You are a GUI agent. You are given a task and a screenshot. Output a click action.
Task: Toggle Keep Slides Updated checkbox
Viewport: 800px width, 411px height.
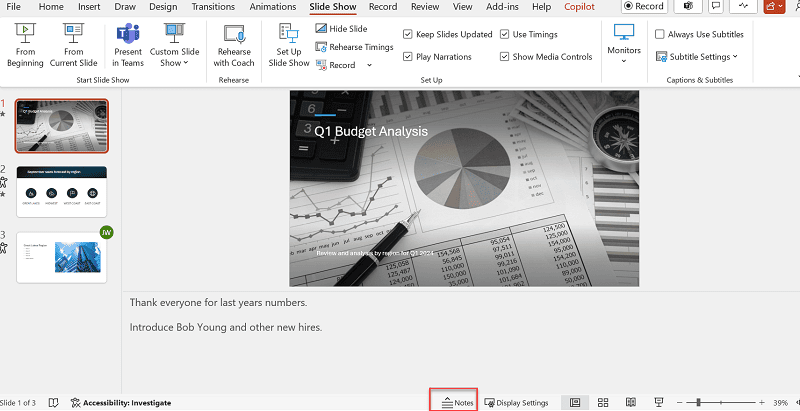[408, 34]
